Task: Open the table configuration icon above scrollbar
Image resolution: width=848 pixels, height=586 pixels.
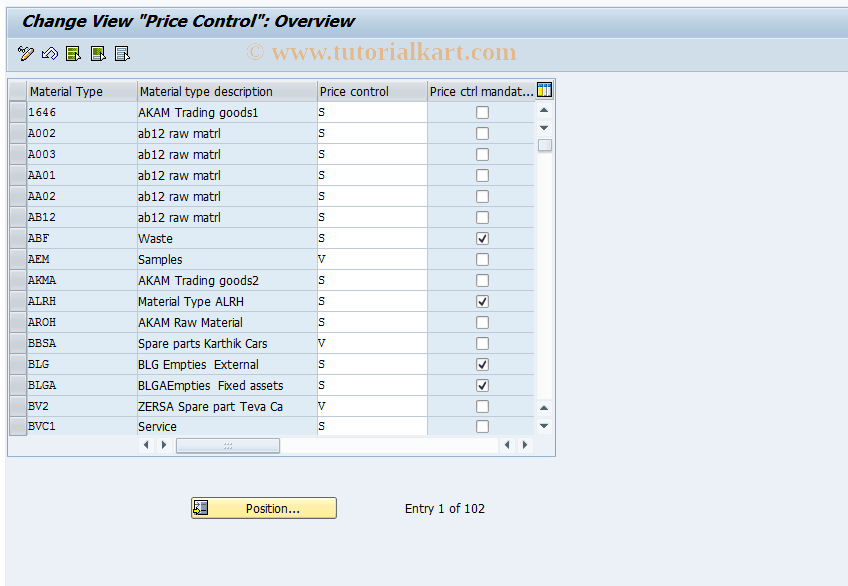Action: coord(544,89)
